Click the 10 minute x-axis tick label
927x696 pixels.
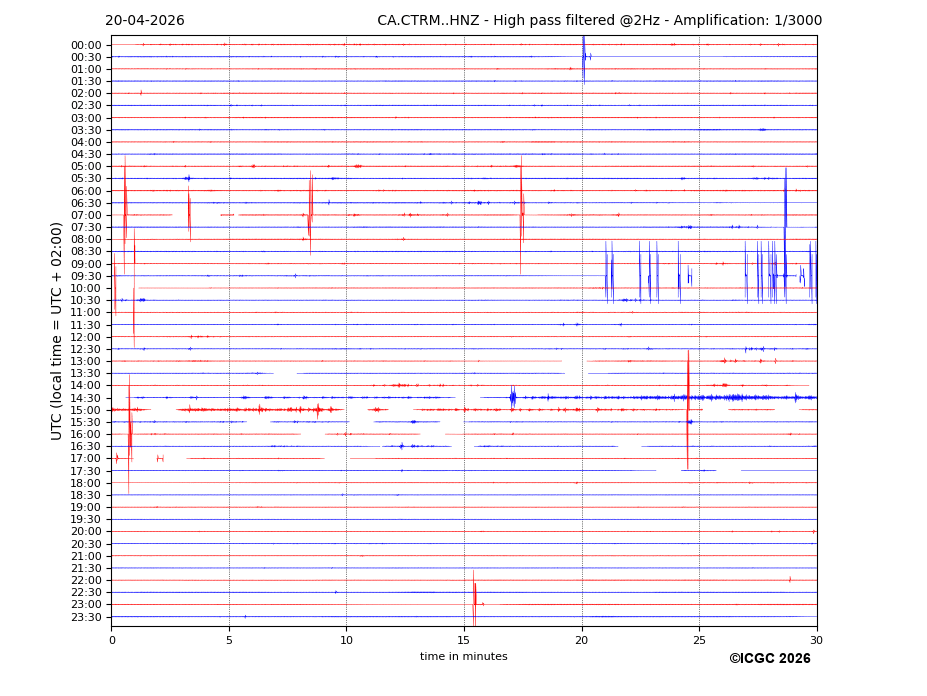pos(346,640)
